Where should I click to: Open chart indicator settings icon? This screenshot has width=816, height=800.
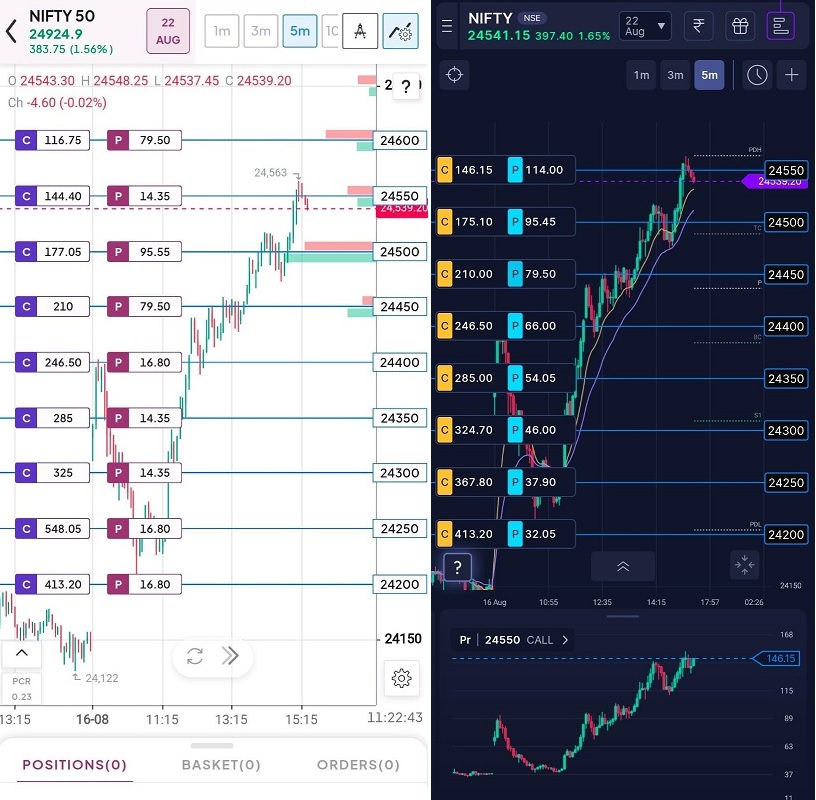pos(401,31)
